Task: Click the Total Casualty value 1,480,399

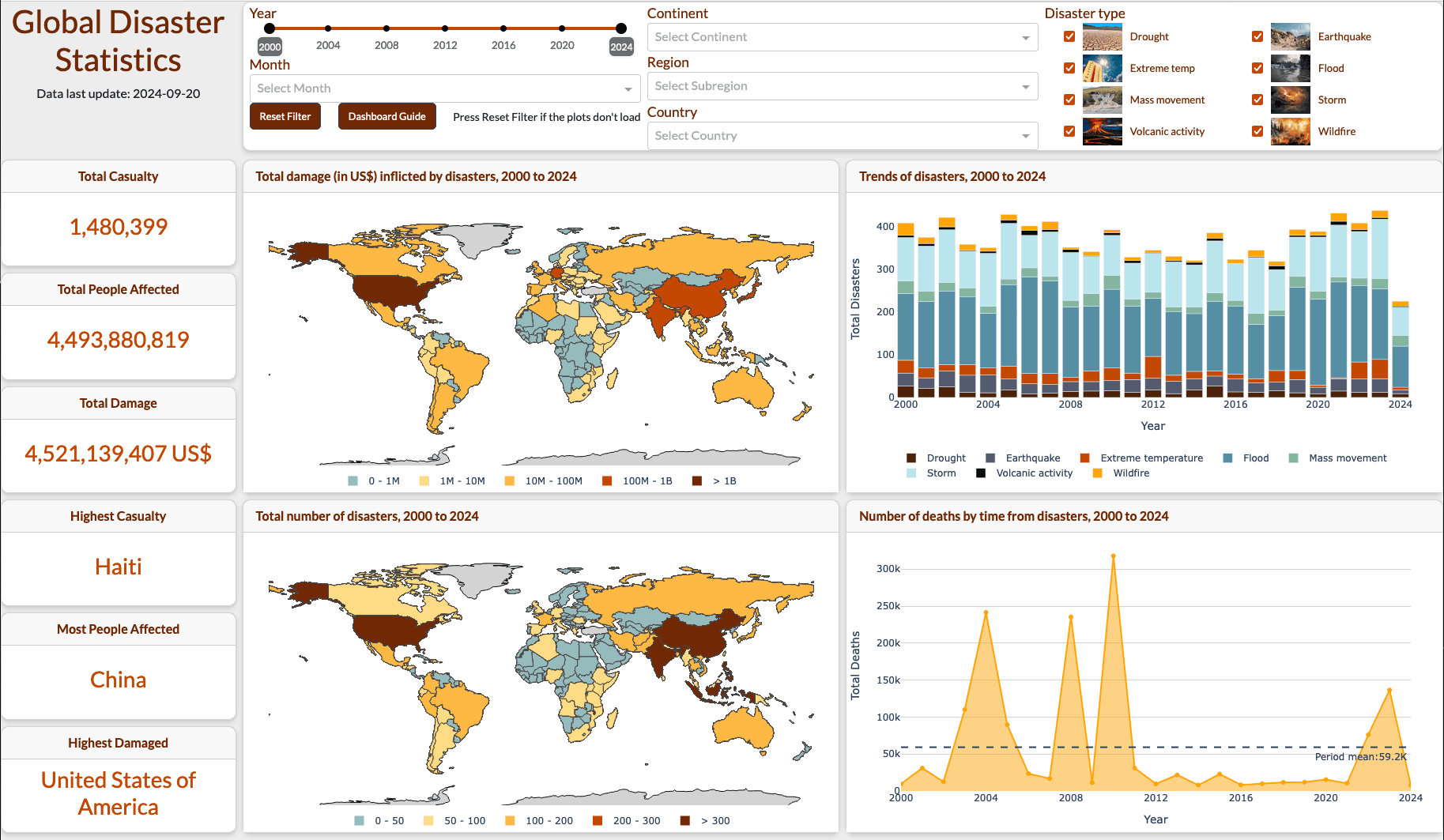Action: pos(119,228)
